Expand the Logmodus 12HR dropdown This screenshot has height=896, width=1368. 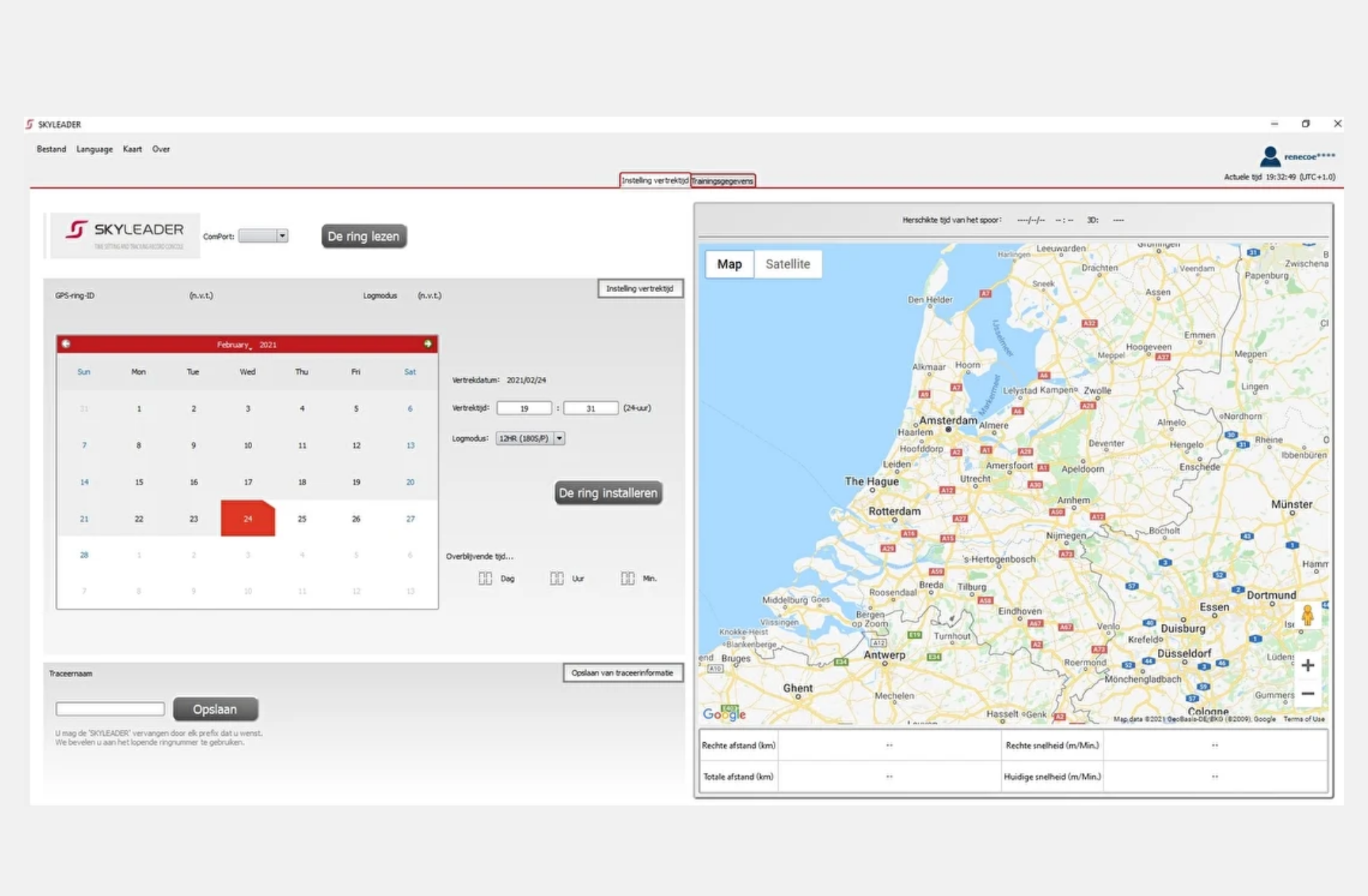[559, 439]
